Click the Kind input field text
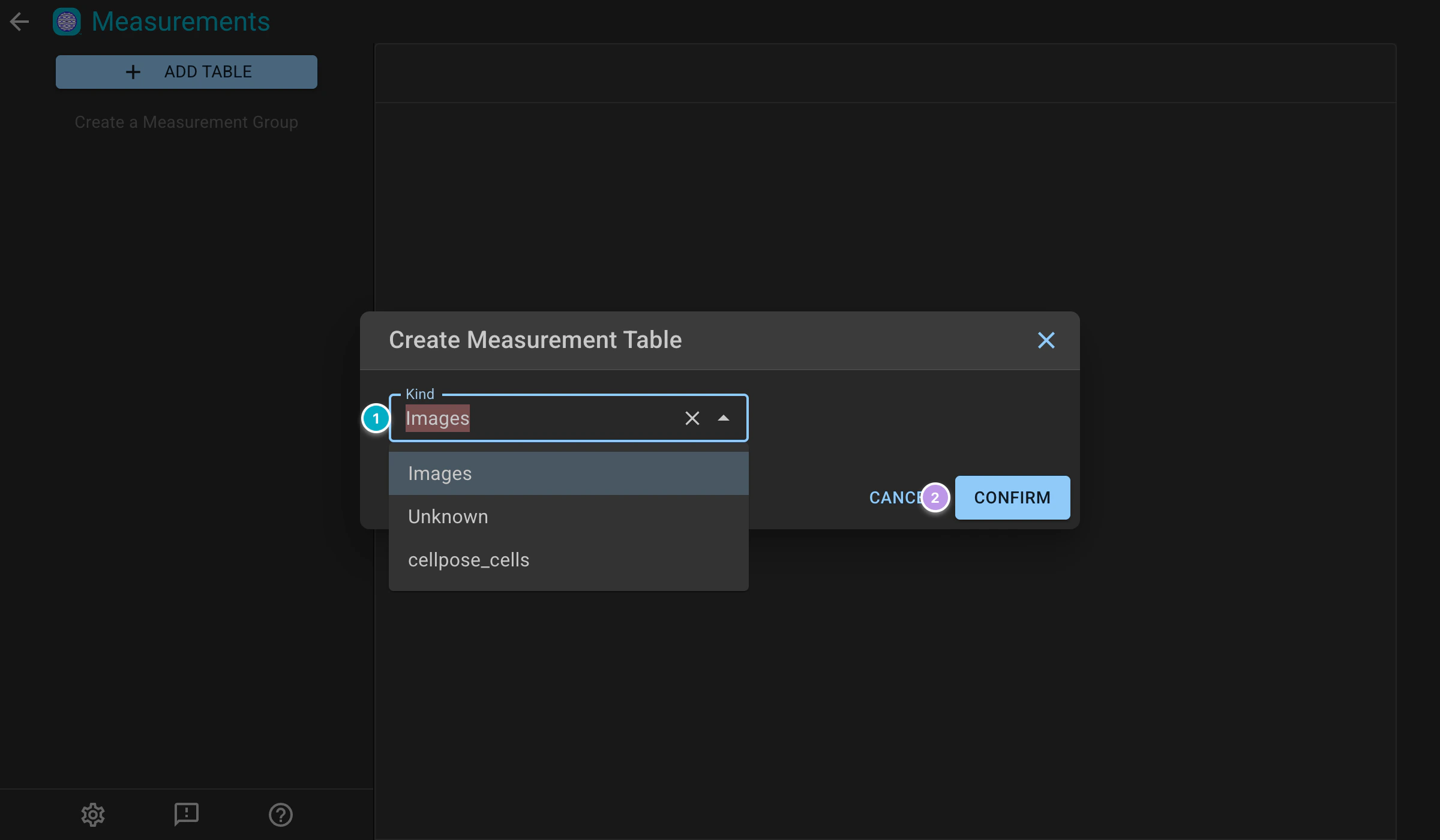The width and height of the screenshot is (1440, 840). (x=437, y=418)
